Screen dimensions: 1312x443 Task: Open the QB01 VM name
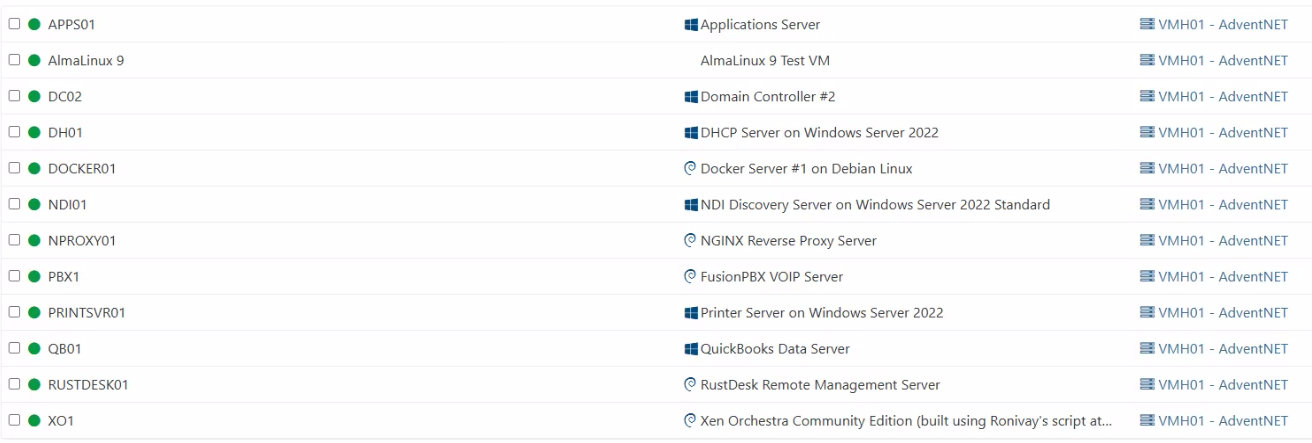65,348
